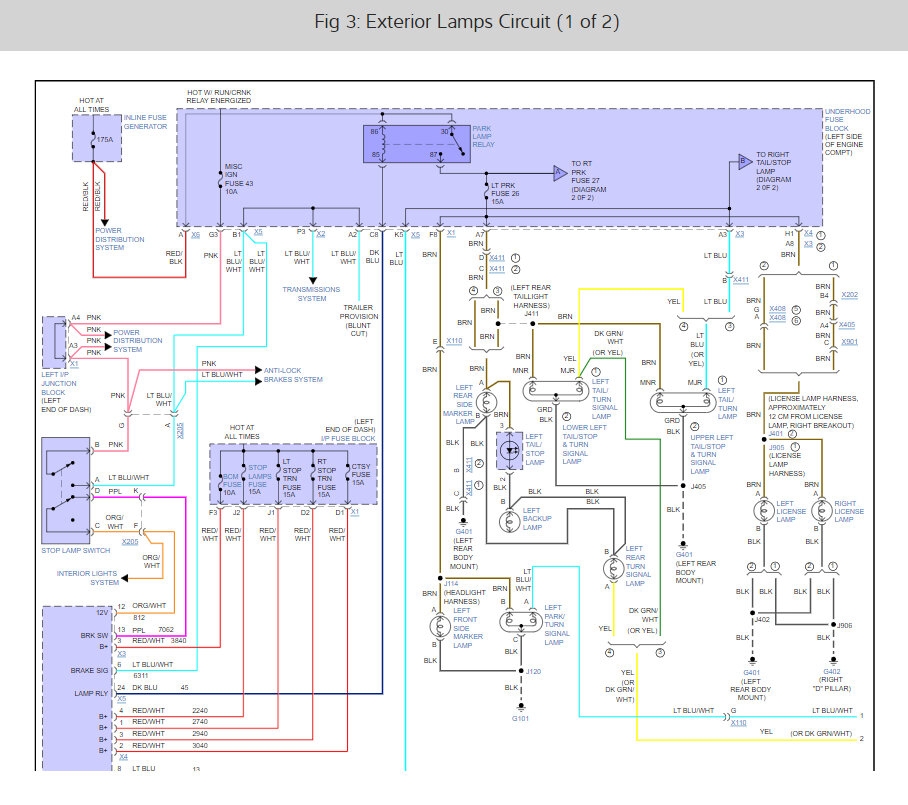Open the X405 connector link
Screen dimensions: 908x805
tap(847, 324)
